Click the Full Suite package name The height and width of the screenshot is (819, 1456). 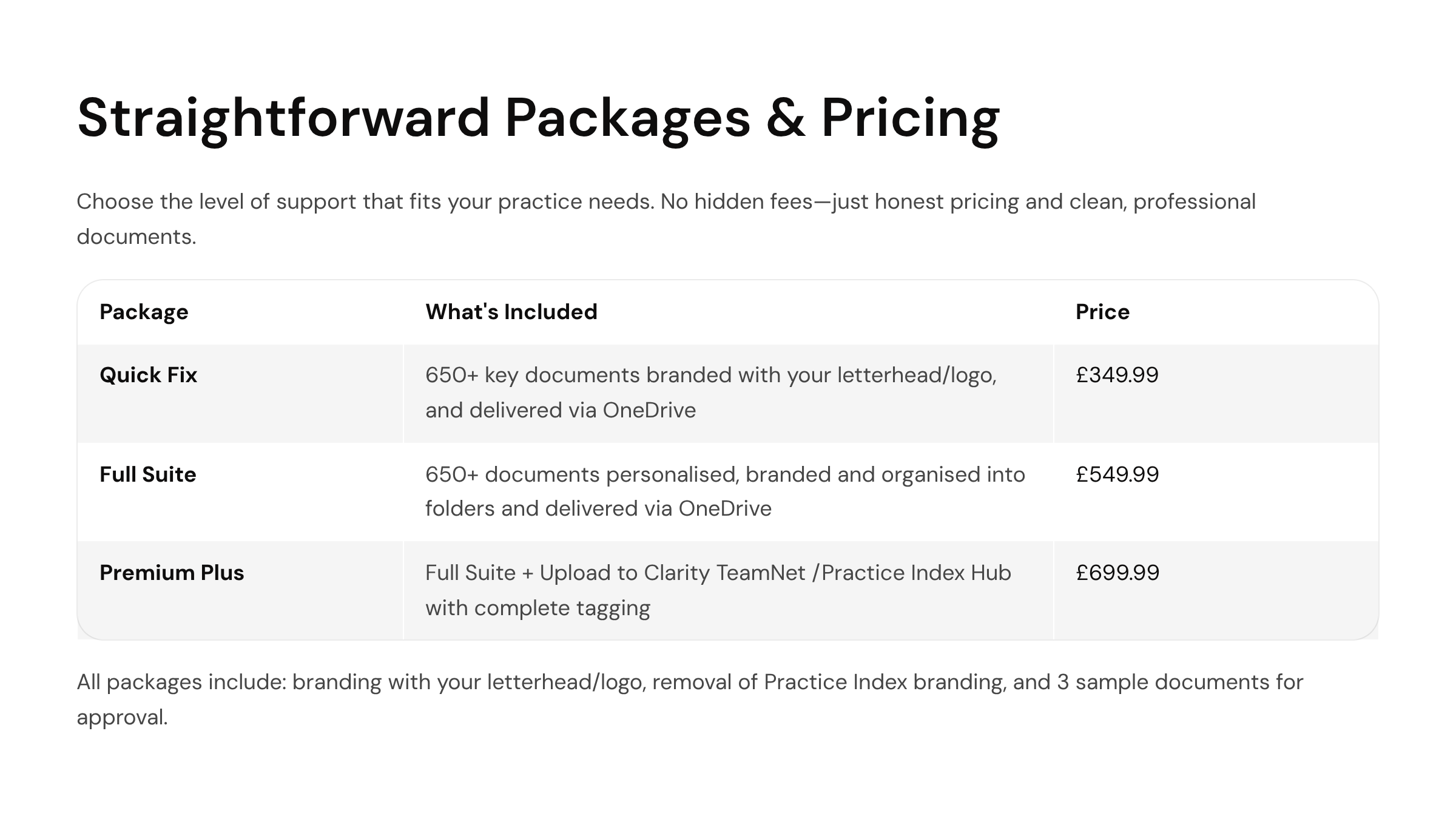[x=148, y=474]
